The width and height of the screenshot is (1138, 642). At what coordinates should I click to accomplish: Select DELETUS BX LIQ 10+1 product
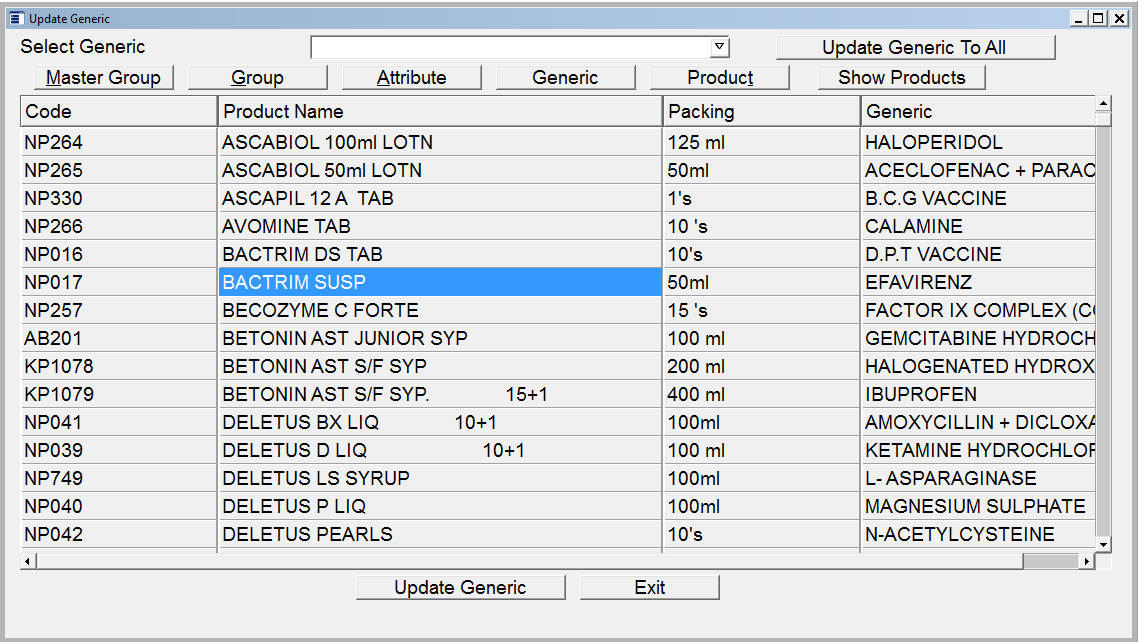pyautogui.click(x=440, y=422)
